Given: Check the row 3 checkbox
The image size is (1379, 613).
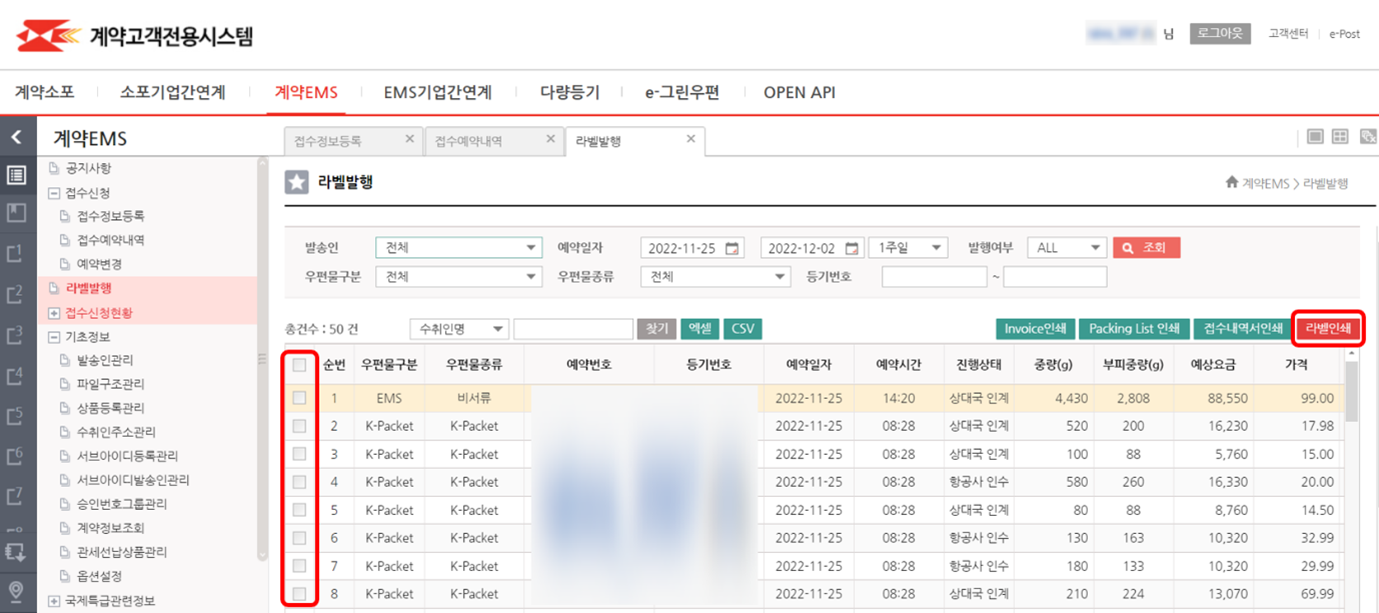Looking at the screenshot, I should tap(299, 454).
